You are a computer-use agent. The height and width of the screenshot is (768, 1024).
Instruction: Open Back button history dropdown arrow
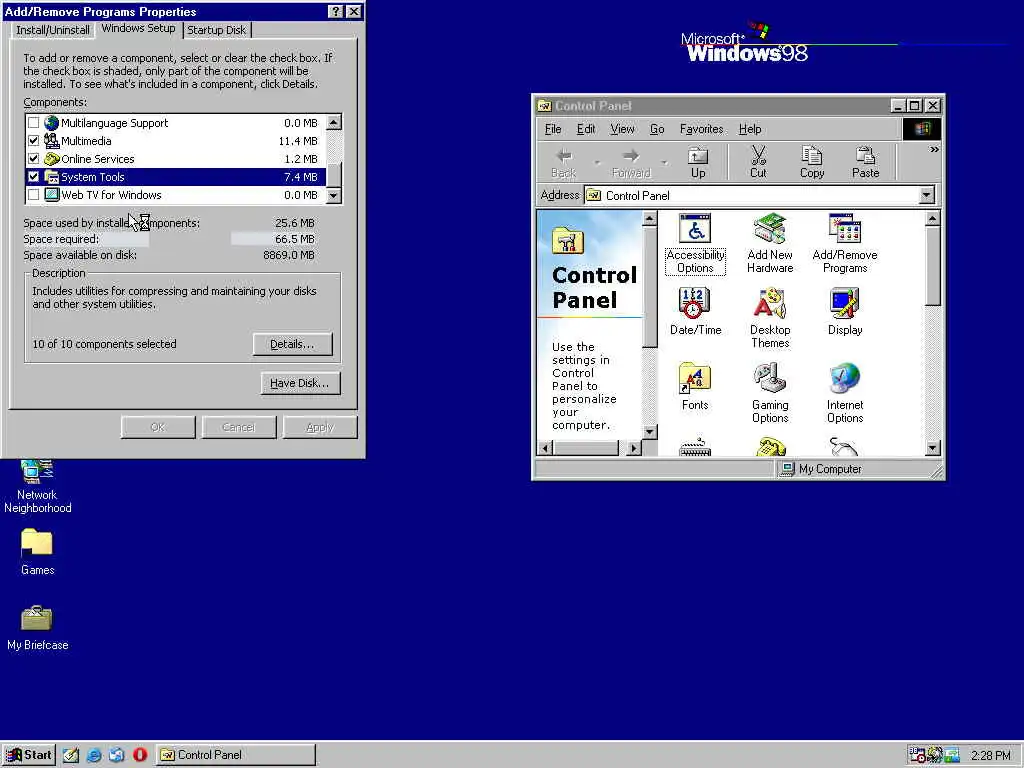point(597,163)
